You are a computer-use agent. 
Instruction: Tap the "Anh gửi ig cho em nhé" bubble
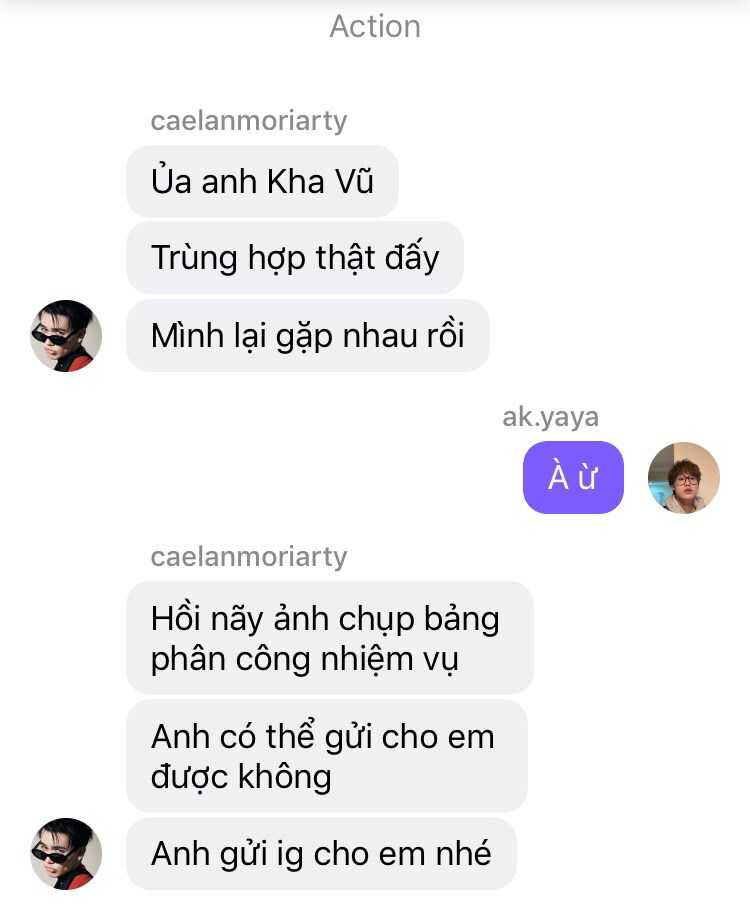(321, 853)
